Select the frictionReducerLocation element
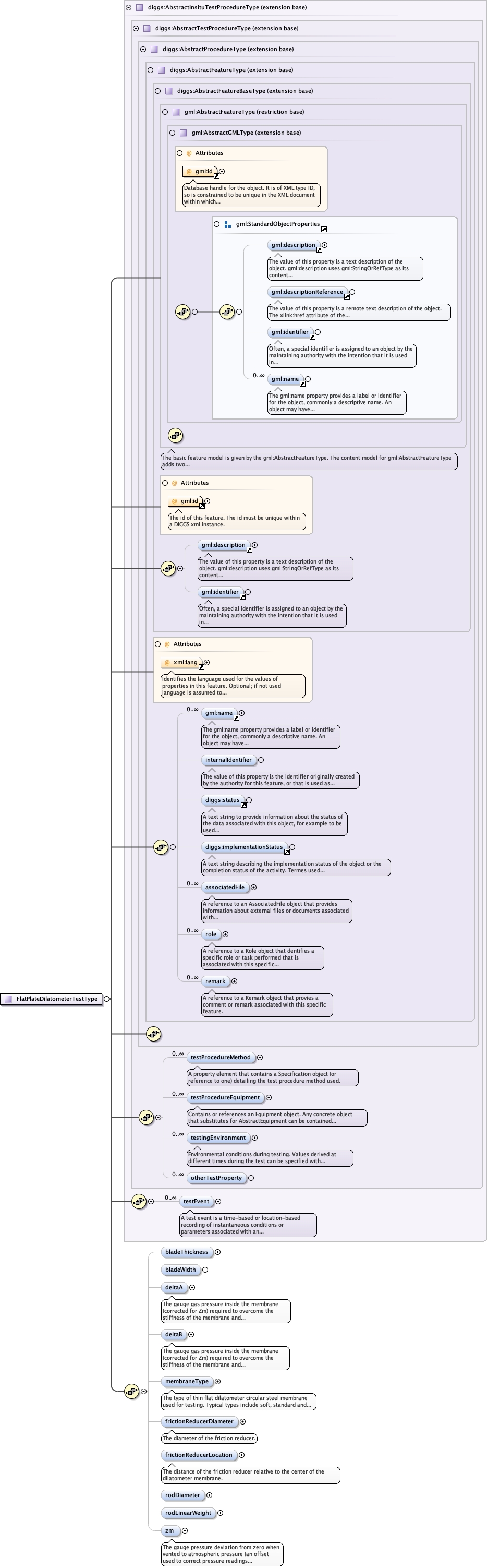The image size is (488, 1568). click(x=198, y=1455)
